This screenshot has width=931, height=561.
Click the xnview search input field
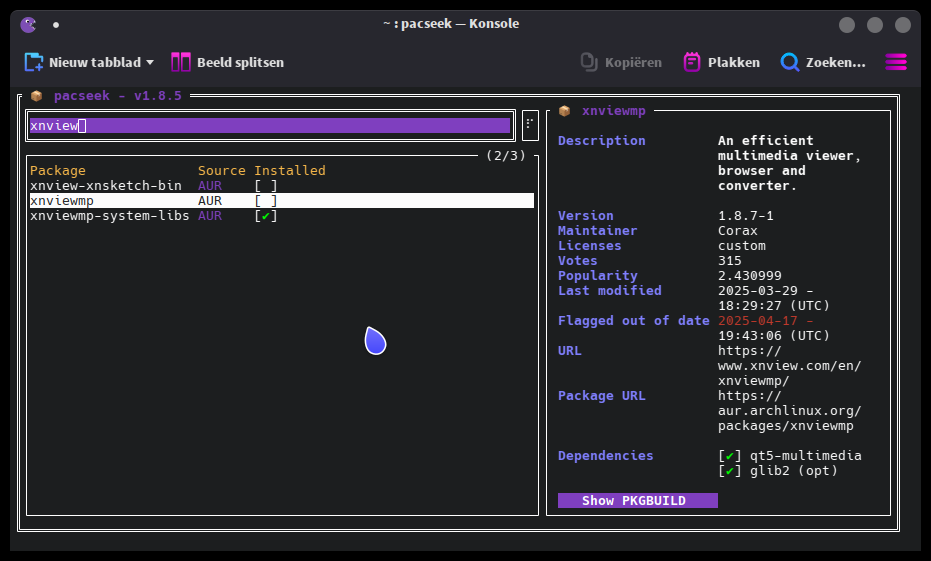coord(270,125)
